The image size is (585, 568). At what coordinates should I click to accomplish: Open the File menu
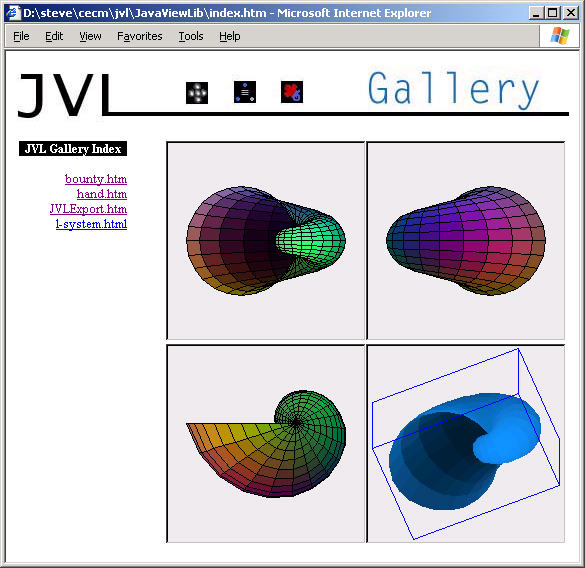[21, 36]
